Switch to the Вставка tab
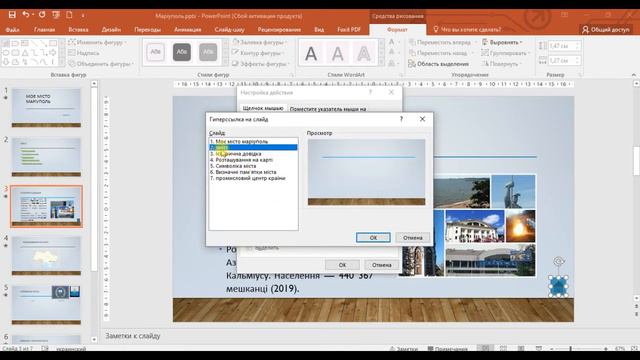This screenshot has height=360, width=640. 78,29
